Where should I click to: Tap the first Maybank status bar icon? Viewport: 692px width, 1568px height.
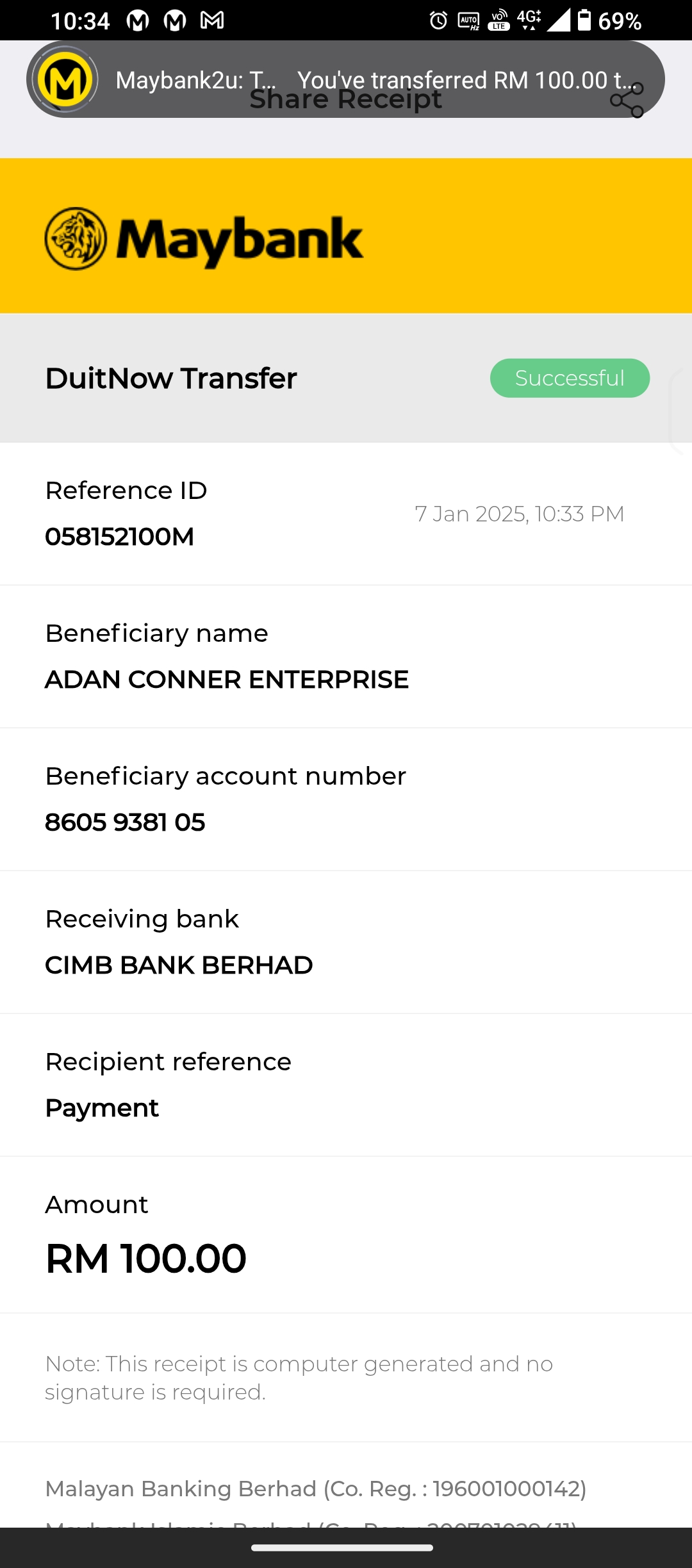138,20
